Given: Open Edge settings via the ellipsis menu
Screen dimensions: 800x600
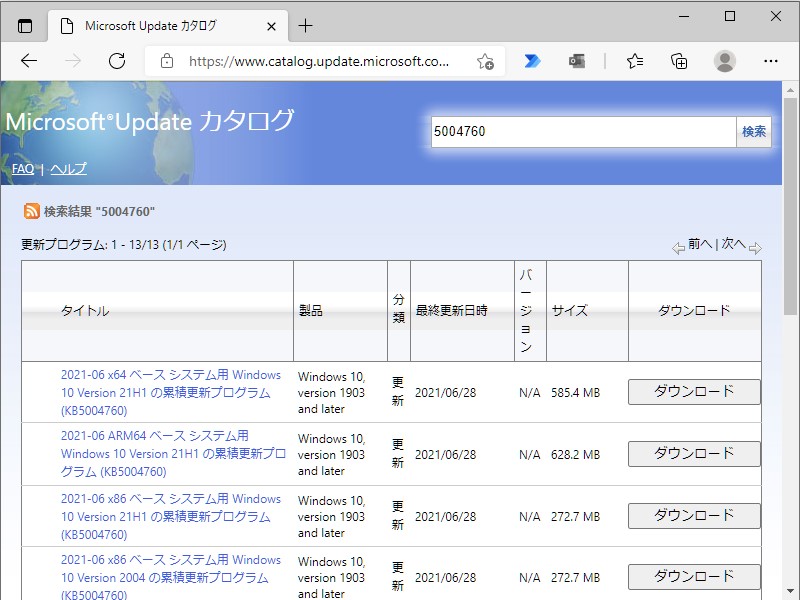Looking at the screenshot, I should point(767,61).
